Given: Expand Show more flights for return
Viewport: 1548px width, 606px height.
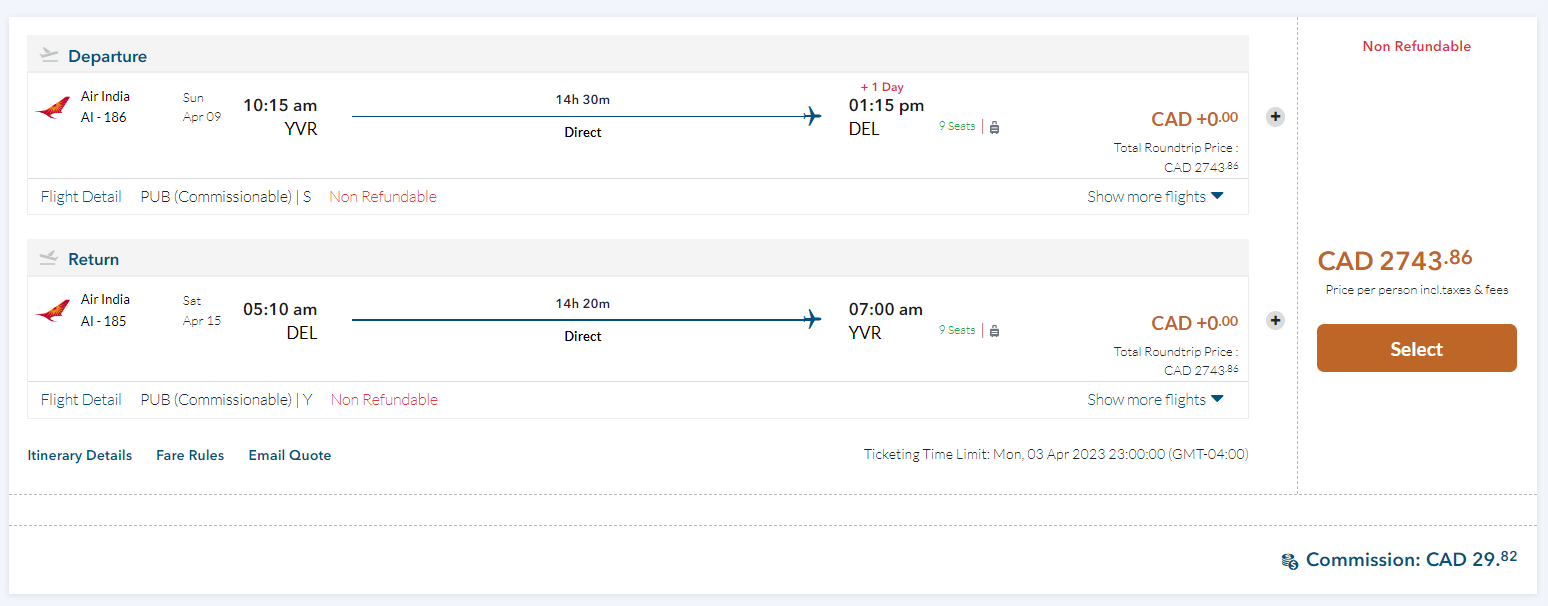Looking at the screenshot, I should point(1155,400).
